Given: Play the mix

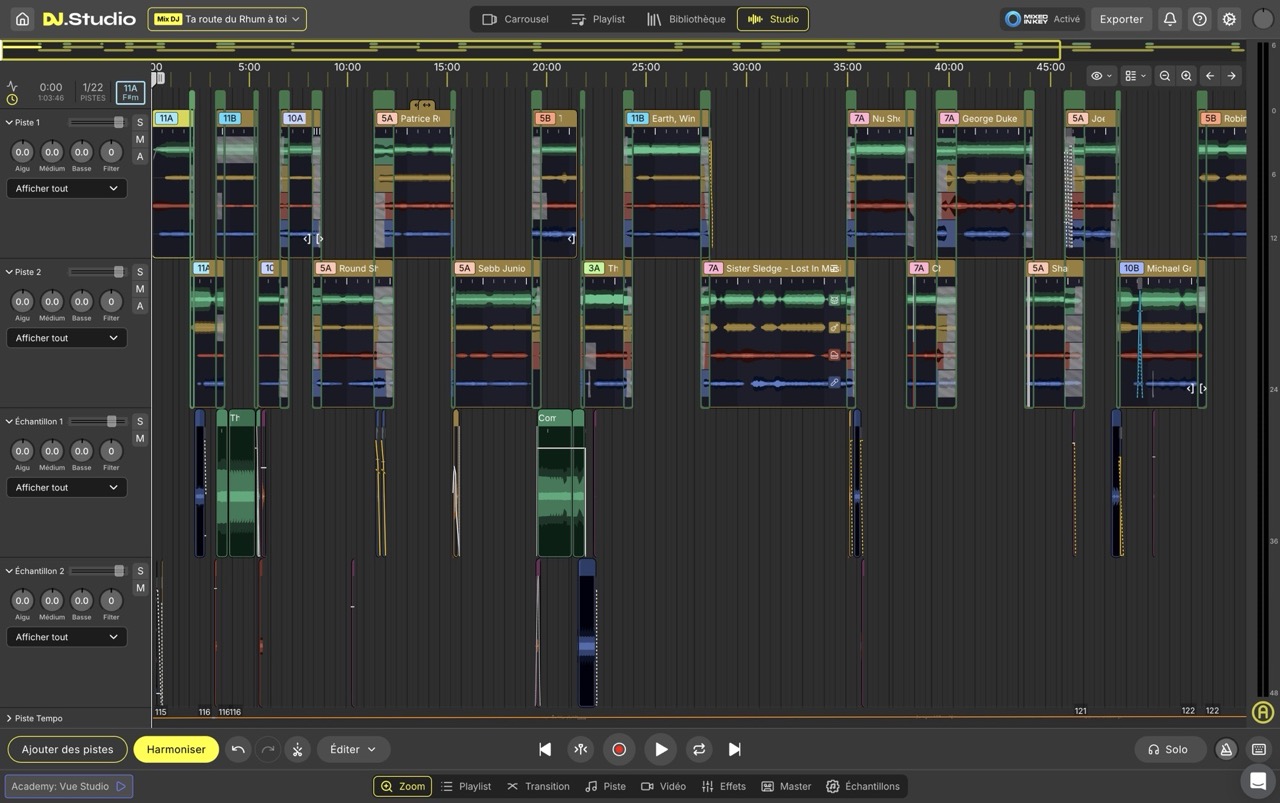Looking at the screenshot, I should point(661,749).
